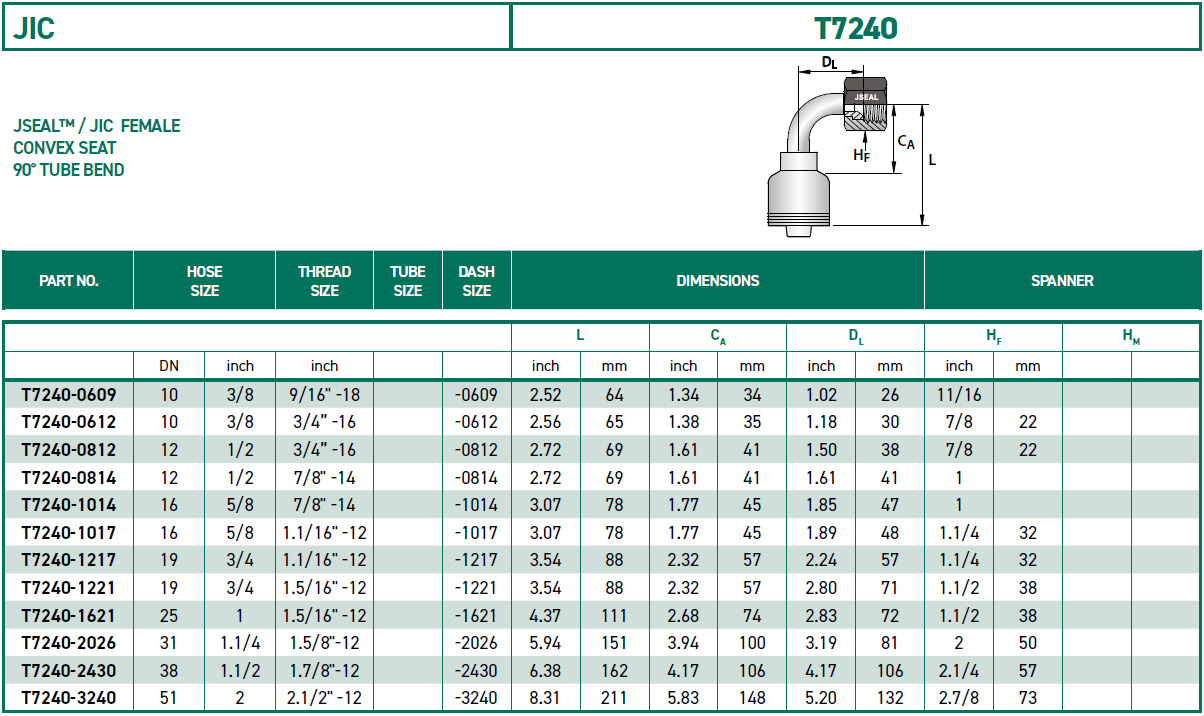Select part number T7240-3240

(69, 698)
